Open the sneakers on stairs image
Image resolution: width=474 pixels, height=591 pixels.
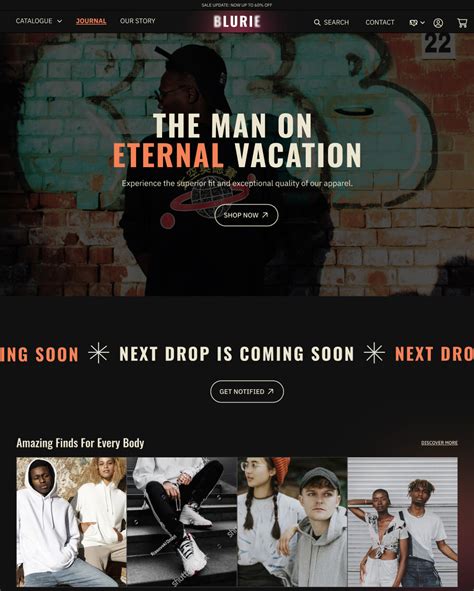[x=182, y=522]
